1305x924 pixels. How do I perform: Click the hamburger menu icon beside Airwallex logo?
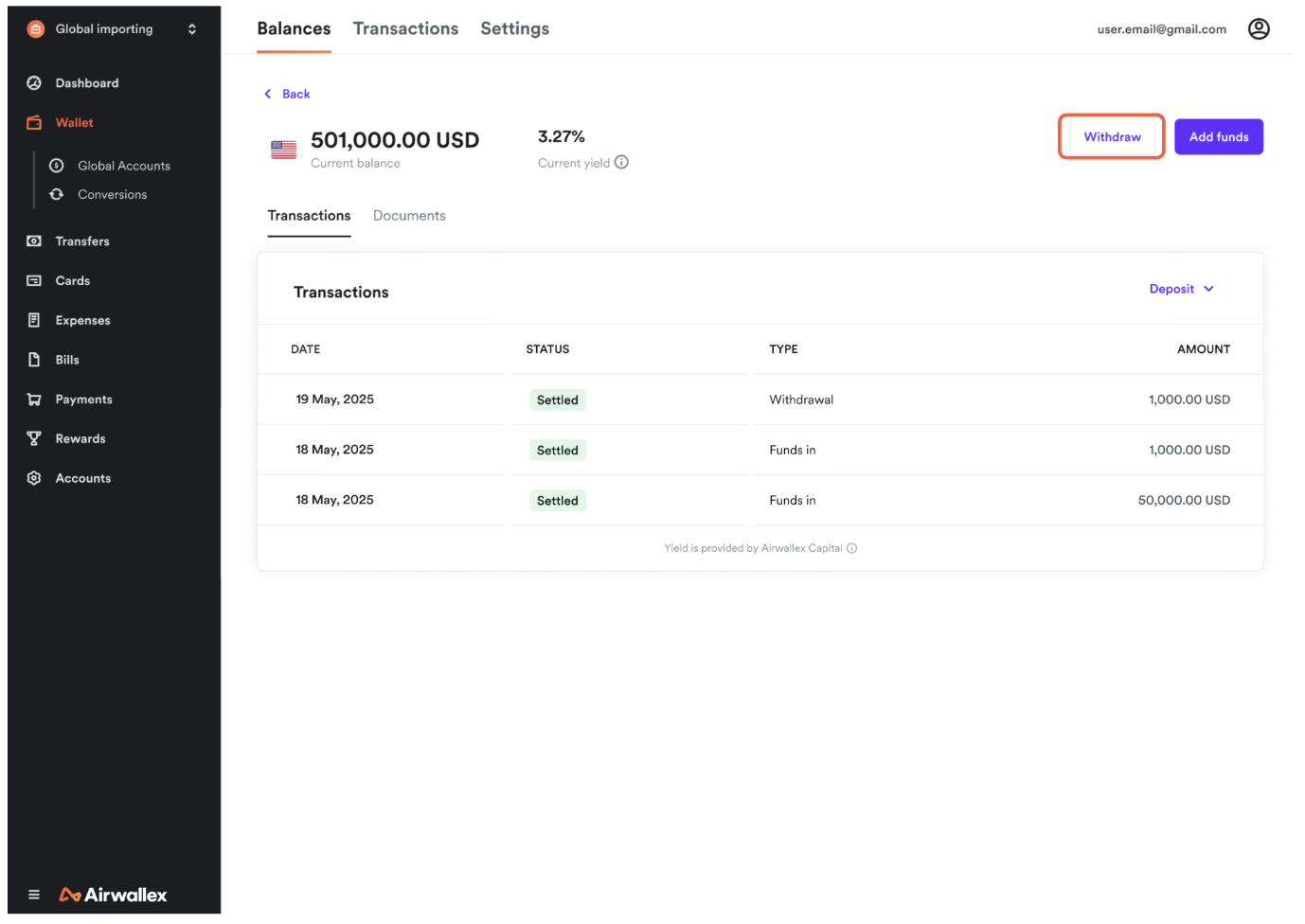coord(34,895)
